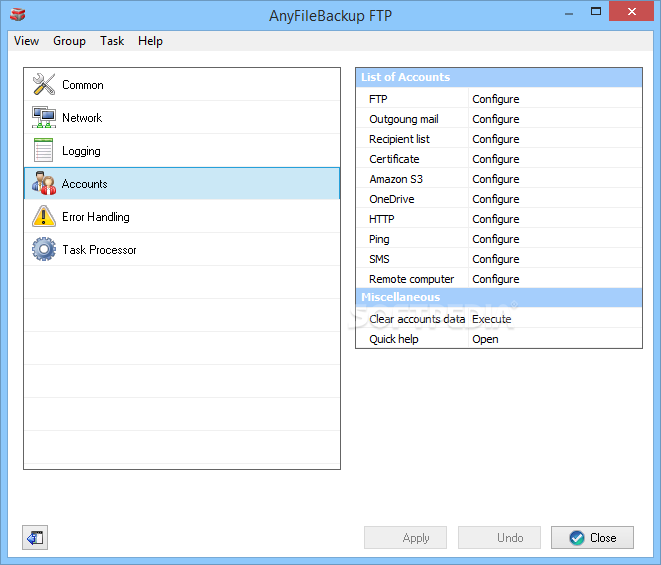Select the Task Processor category
The width and height of the screenshot is (661, 565).
pyautogui.click(x=182, y=250)
